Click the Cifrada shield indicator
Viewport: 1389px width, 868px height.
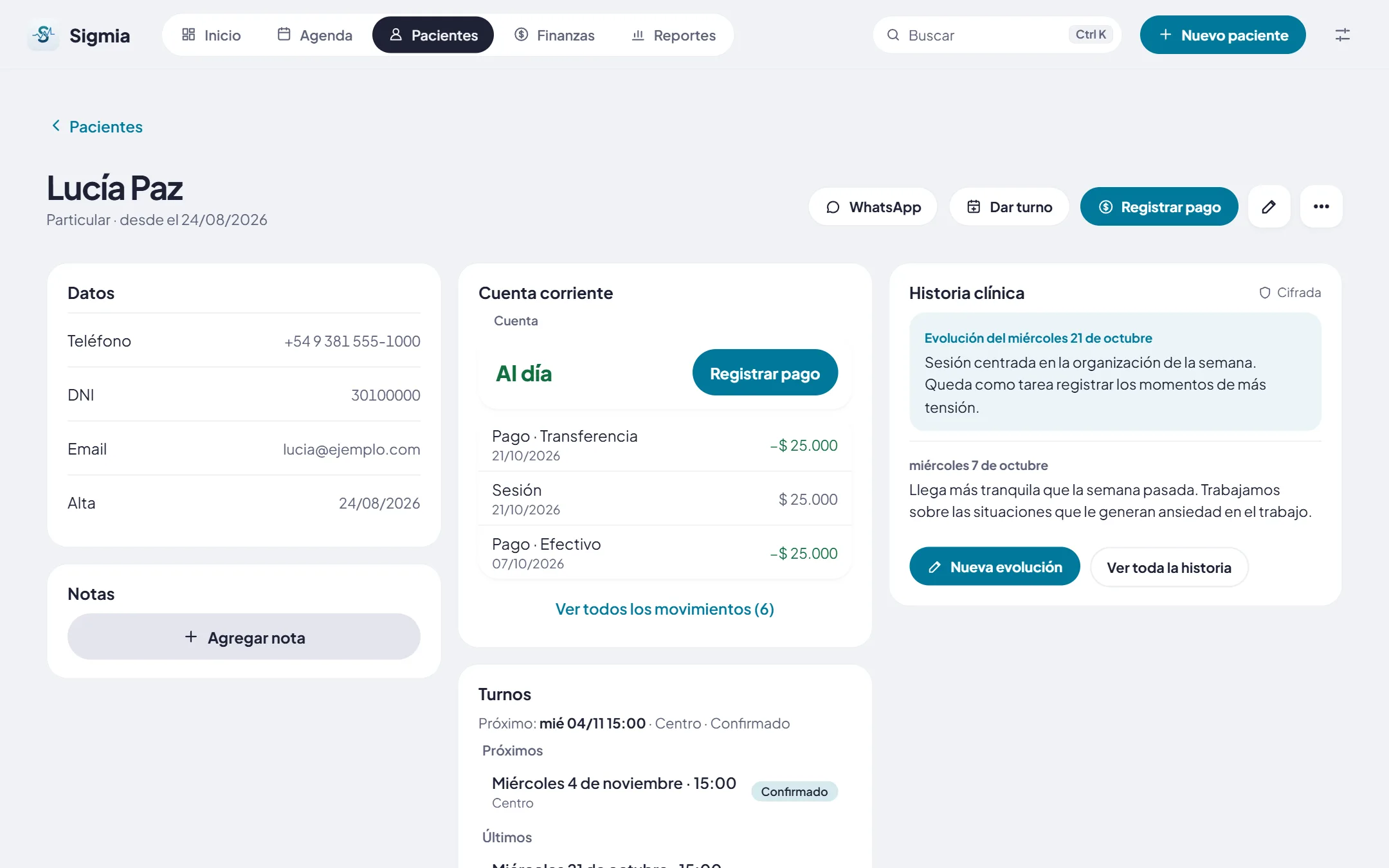1289,293
